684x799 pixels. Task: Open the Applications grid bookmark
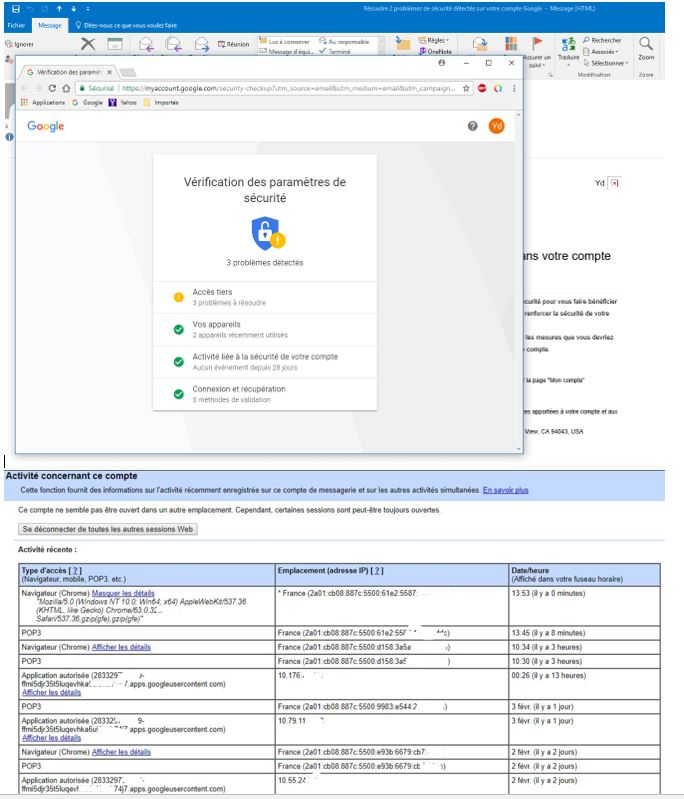(43, 102)
